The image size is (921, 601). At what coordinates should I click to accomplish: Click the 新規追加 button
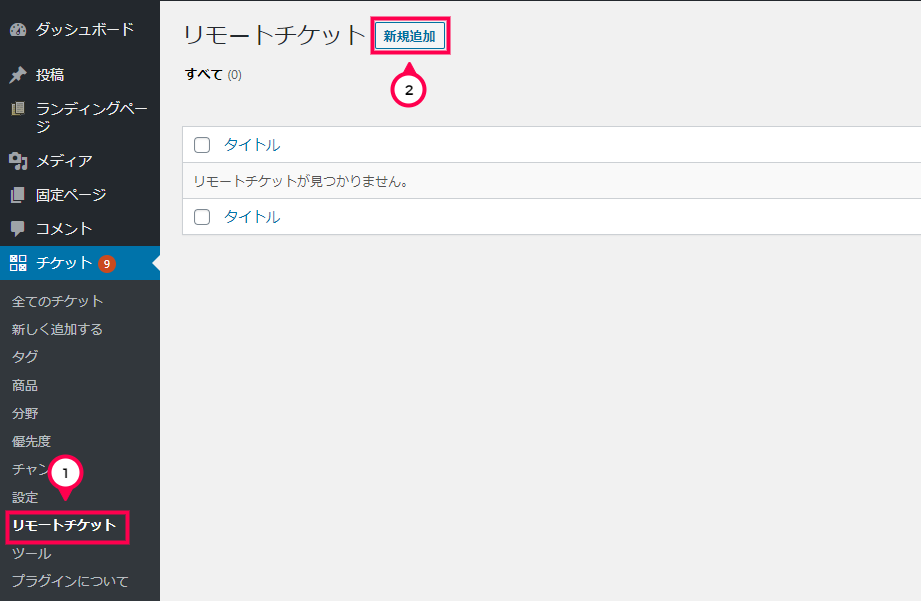tap(410, 36)
